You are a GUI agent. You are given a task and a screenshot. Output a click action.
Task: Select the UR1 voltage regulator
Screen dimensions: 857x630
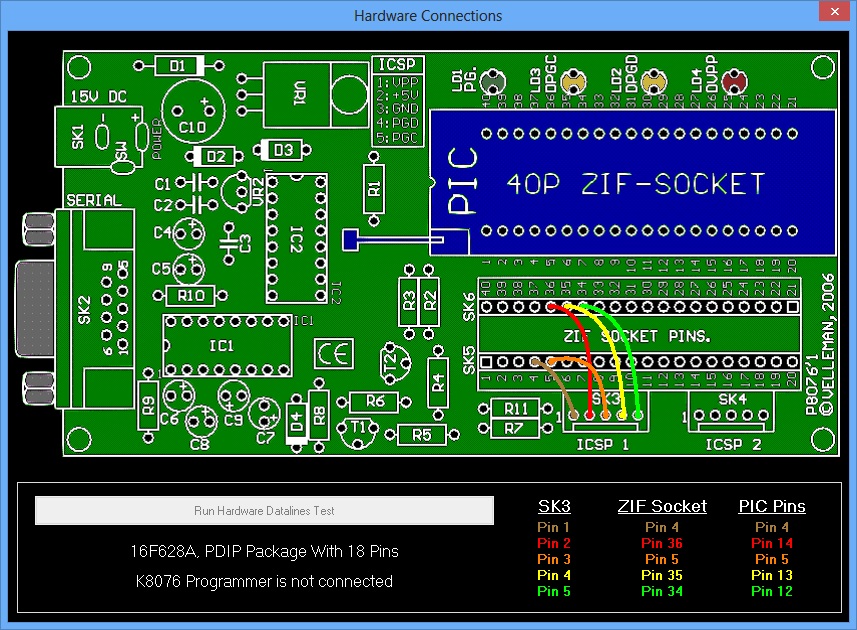point(316,95)
